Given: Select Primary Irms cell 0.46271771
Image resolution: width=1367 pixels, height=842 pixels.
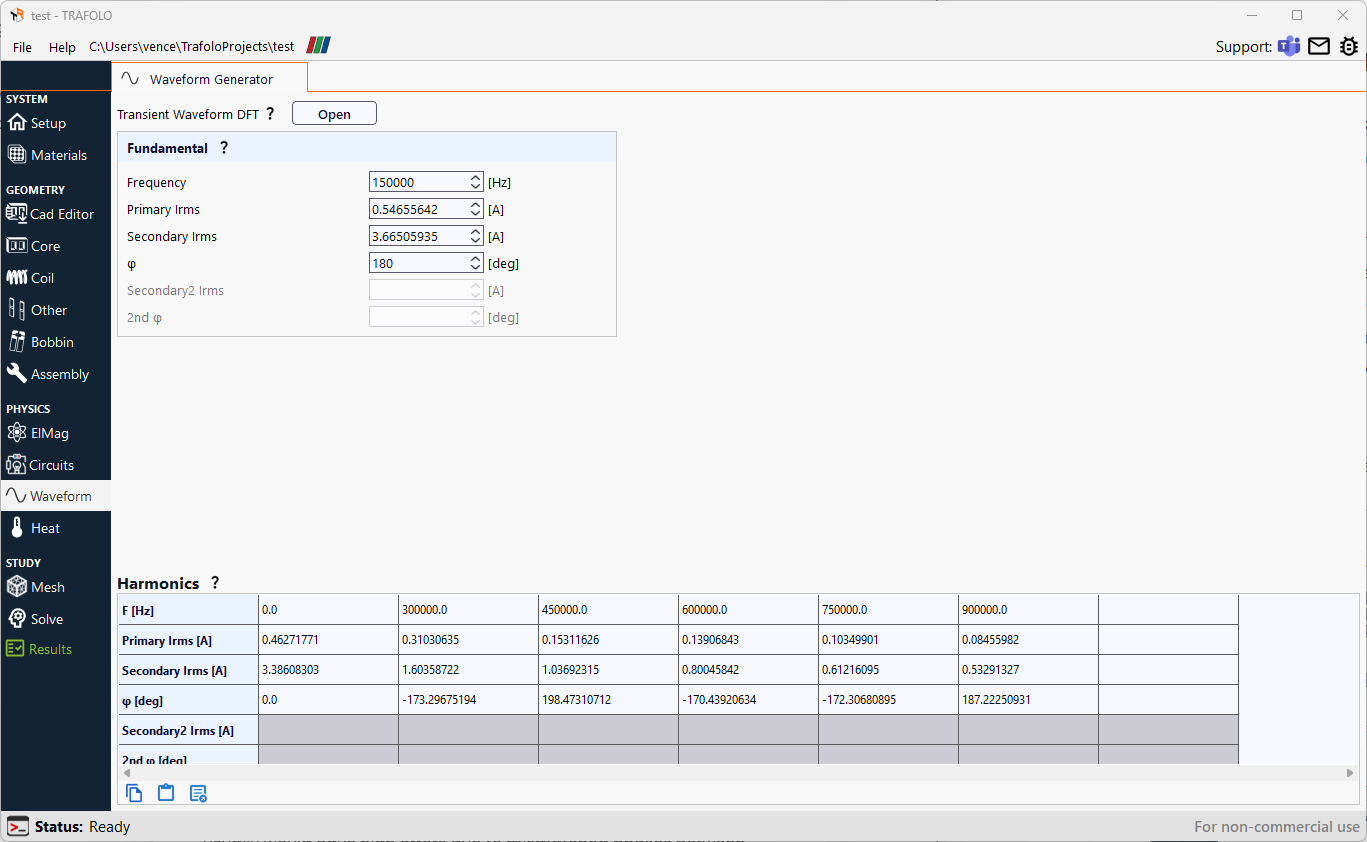Looking at the screenshot, I should (x=328, y=640).
